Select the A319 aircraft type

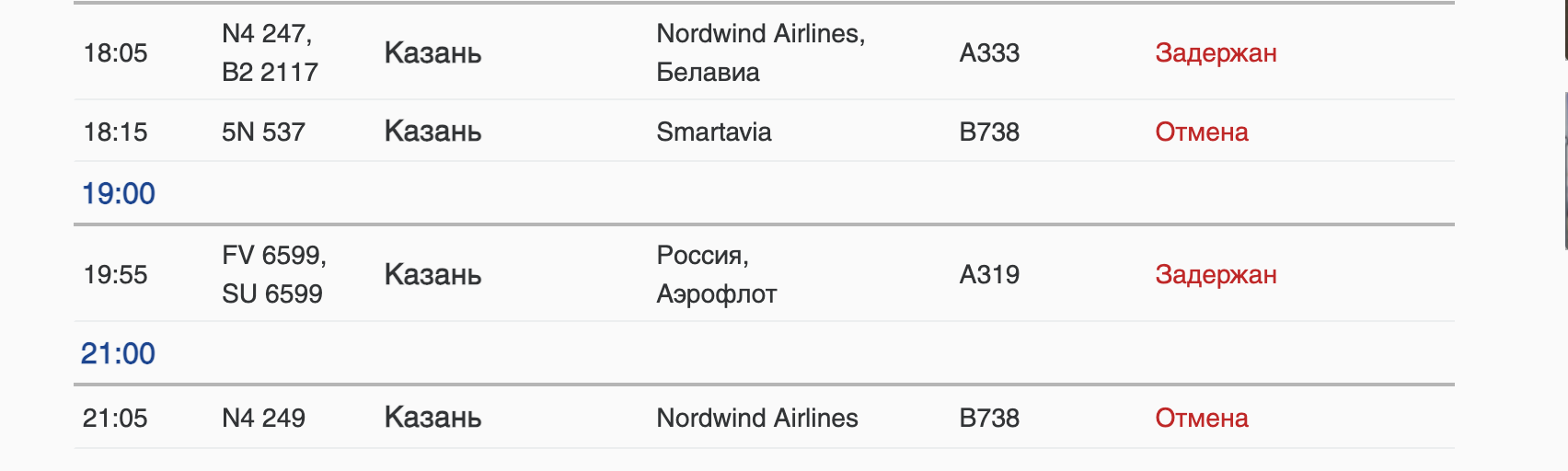(x=989, y=274)
